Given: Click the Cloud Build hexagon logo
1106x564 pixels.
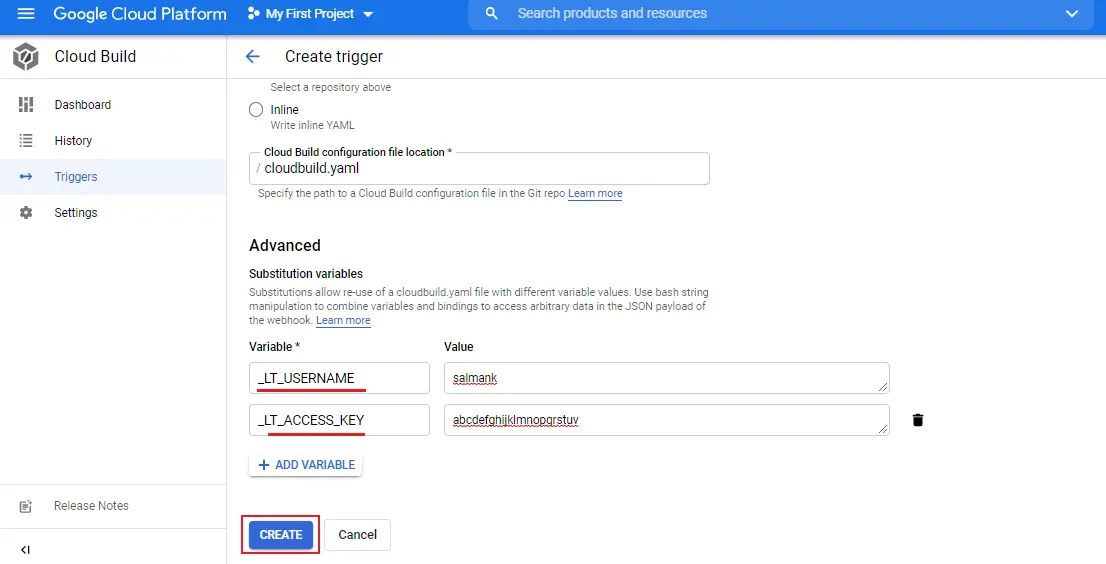Looking at the screenshot, I should click(25, 56).
